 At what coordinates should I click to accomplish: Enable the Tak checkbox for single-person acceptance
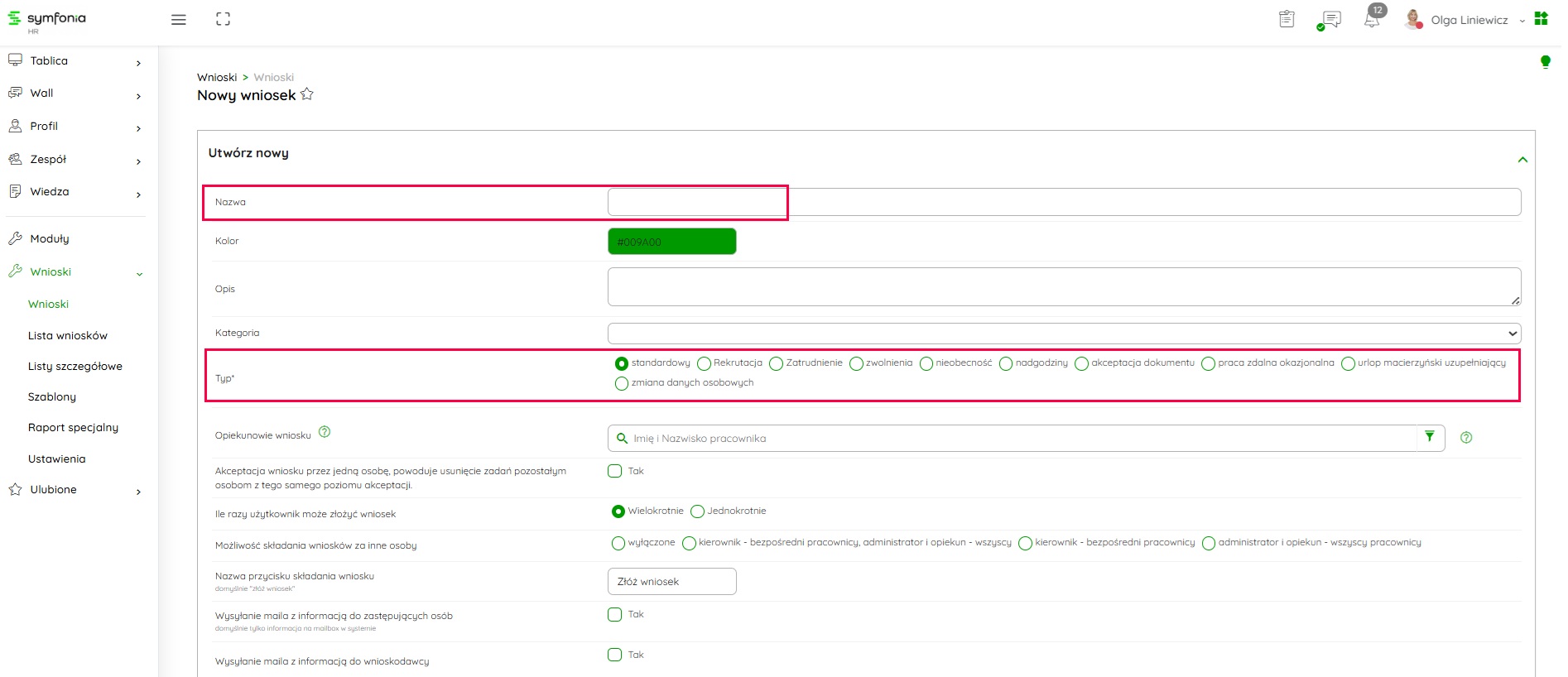coord(614,471)
